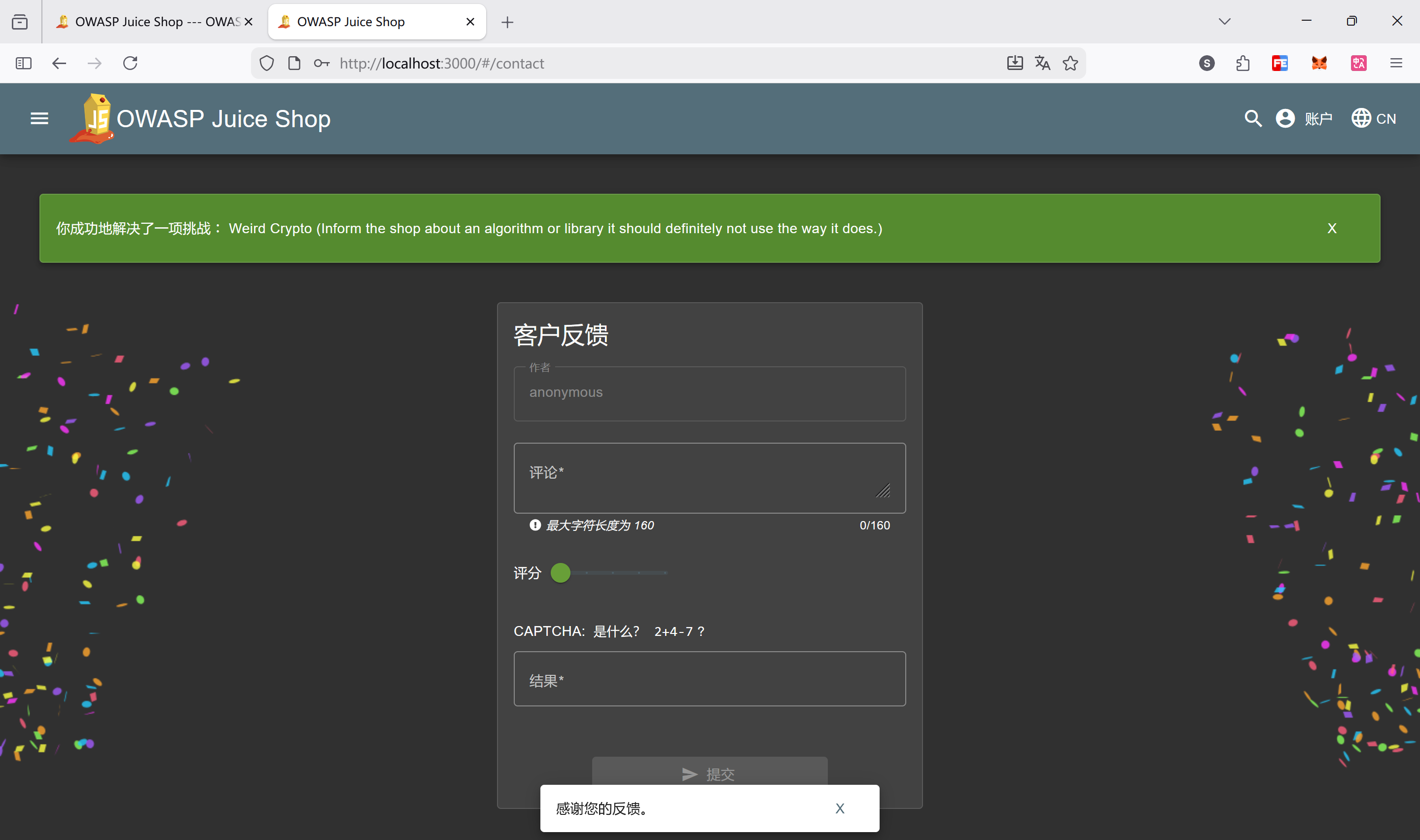
Task: Open the 账户 account menu
Action: click(1319, 118)
